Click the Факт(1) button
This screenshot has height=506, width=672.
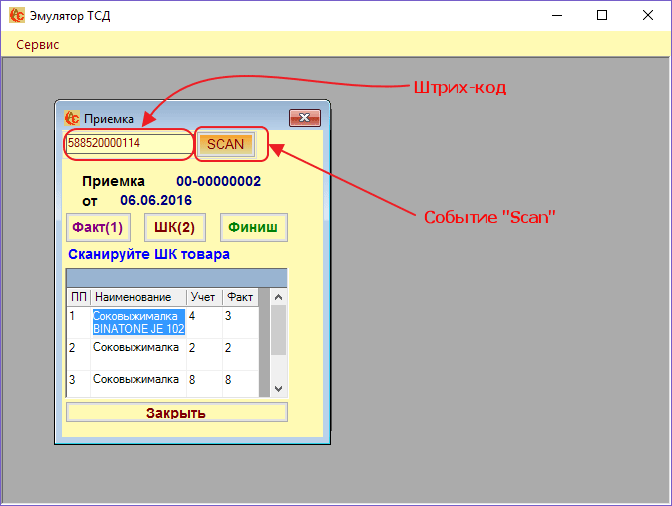[98, 227]
